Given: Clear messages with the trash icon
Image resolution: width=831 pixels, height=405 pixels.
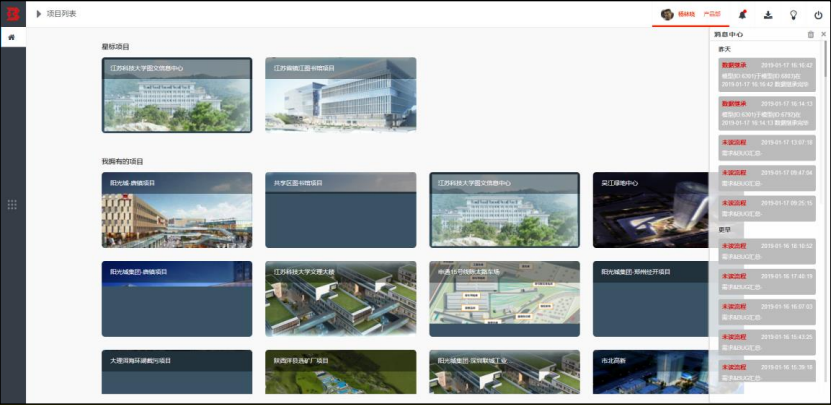Looking at the screenshot, I should (810, 34).
